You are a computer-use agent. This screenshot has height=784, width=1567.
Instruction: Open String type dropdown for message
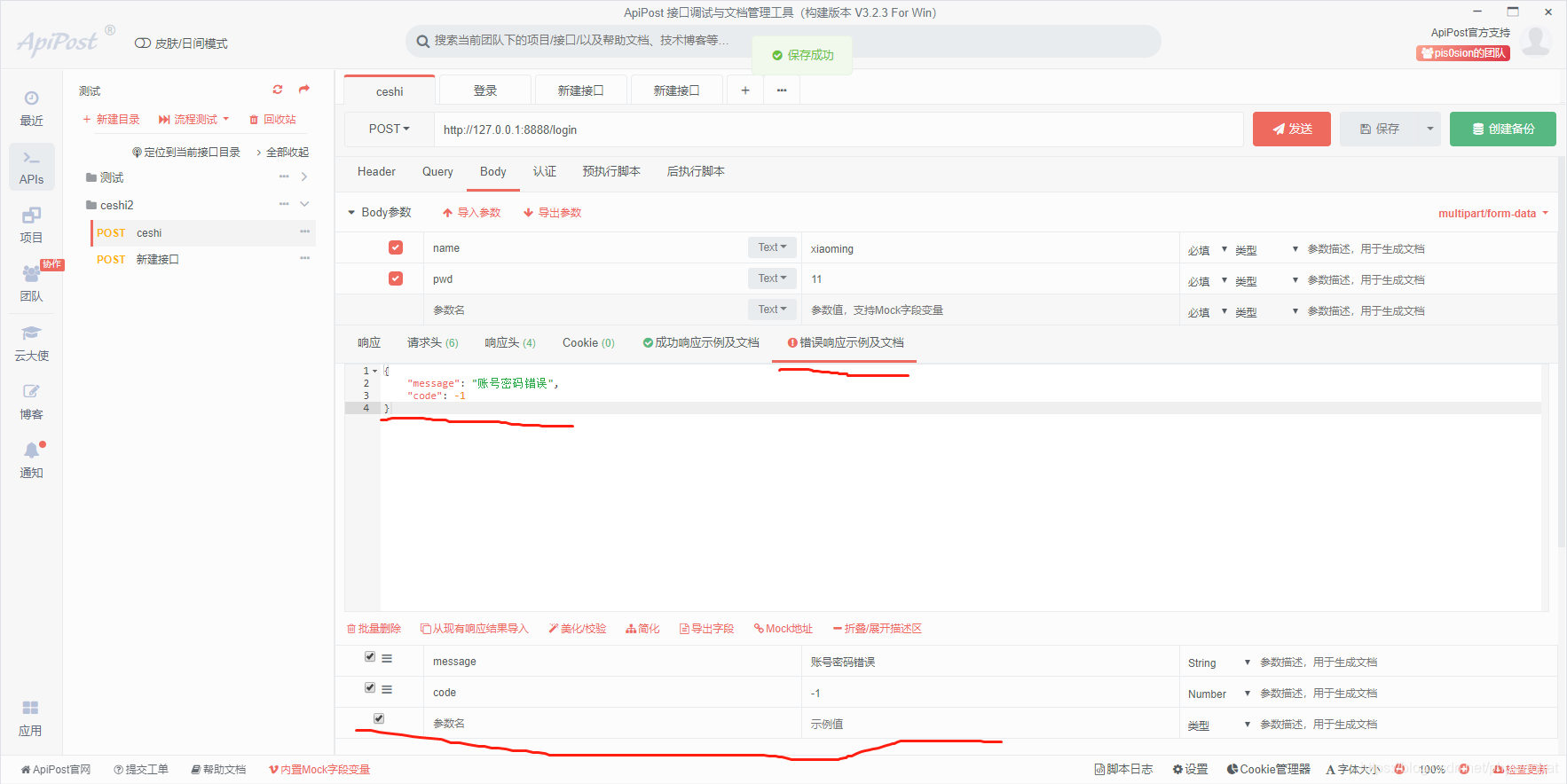tap(1219, 662)
